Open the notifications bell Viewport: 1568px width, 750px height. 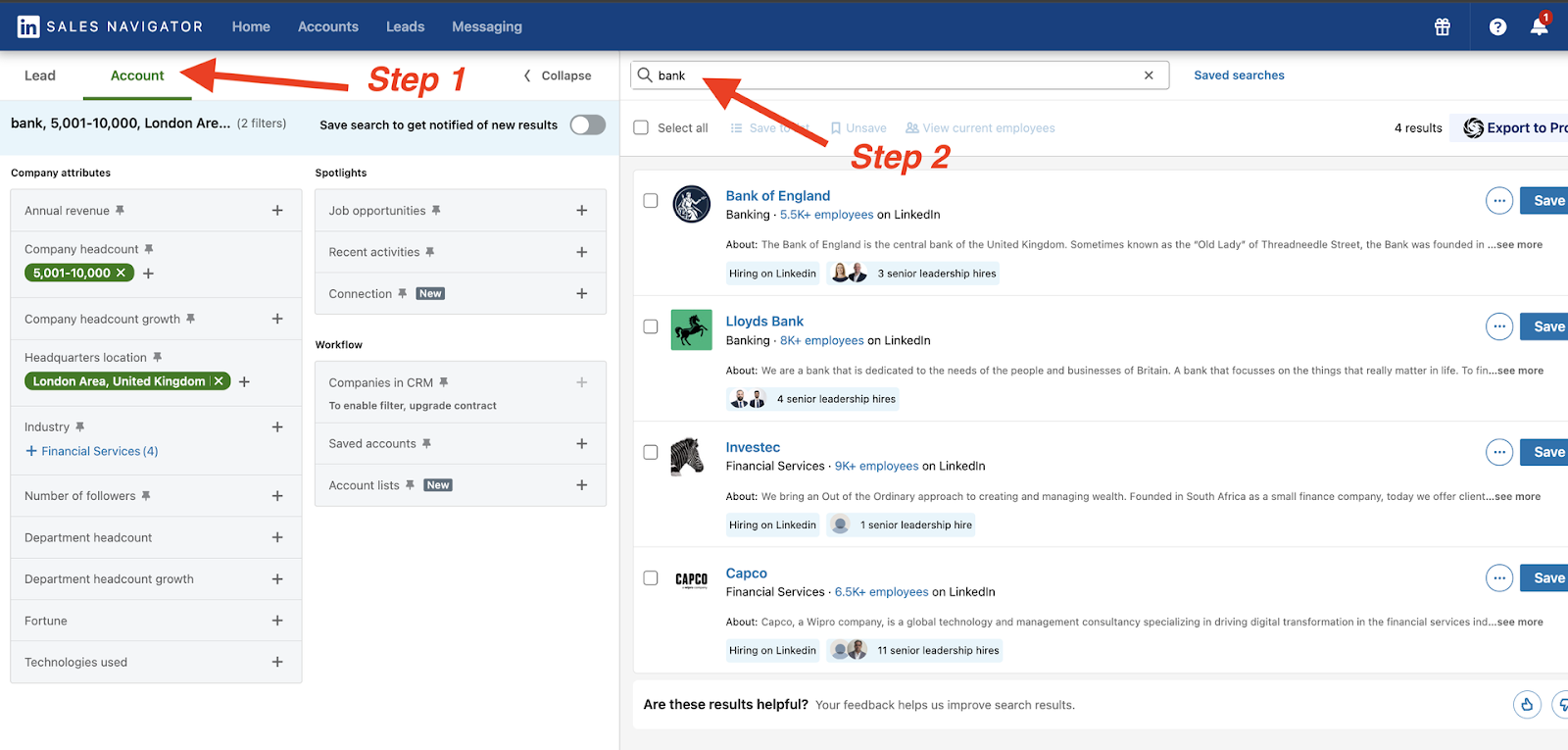(x=1540, y=25)
